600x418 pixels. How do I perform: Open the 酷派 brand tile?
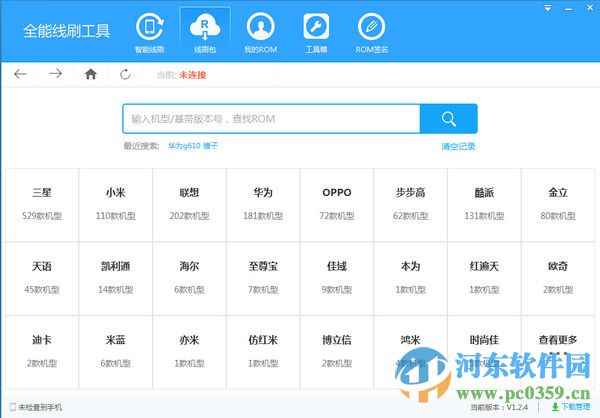coord(484,205)
